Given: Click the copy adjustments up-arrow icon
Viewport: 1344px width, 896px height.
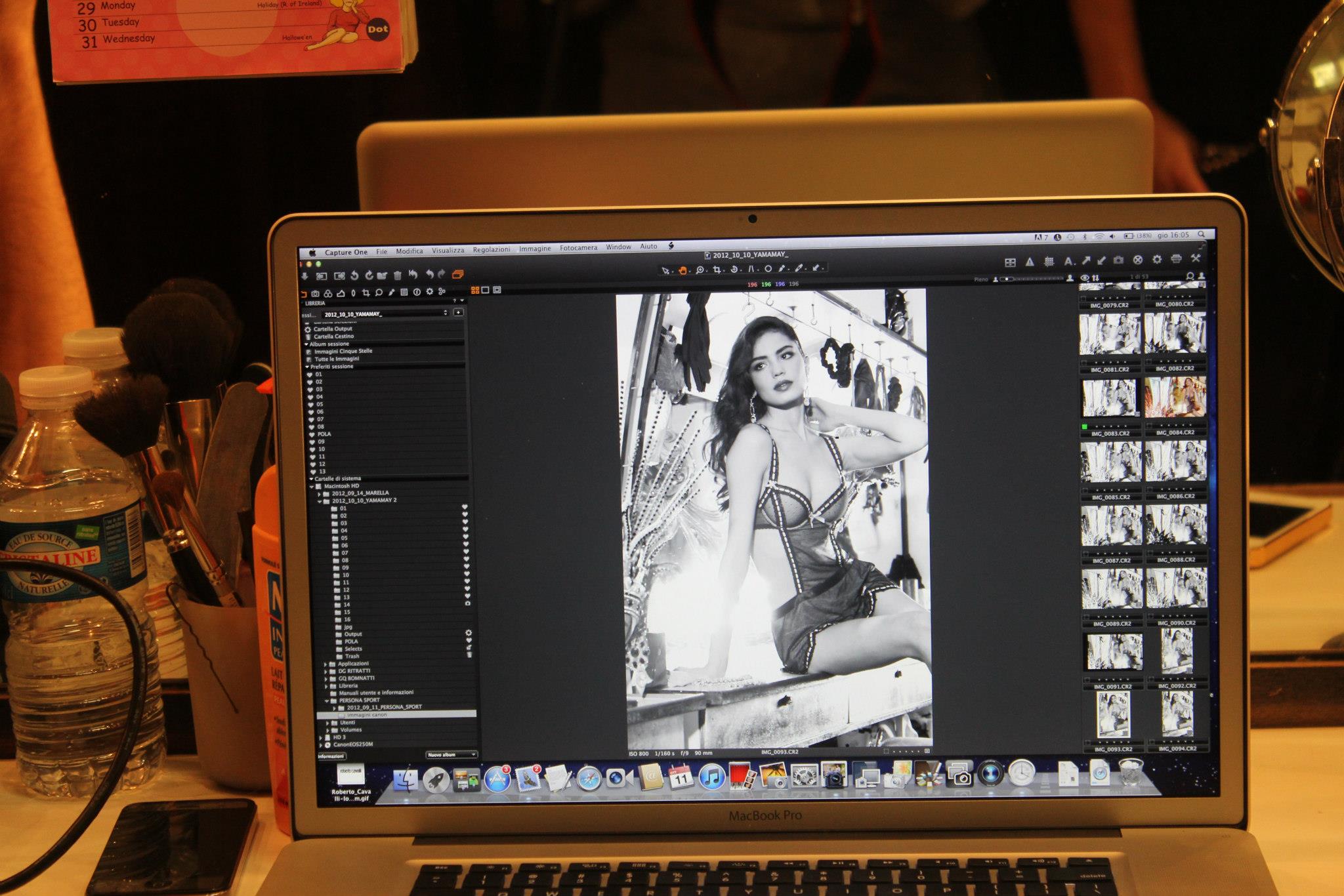Looking at the screenshot, I should coord(1086,260).
